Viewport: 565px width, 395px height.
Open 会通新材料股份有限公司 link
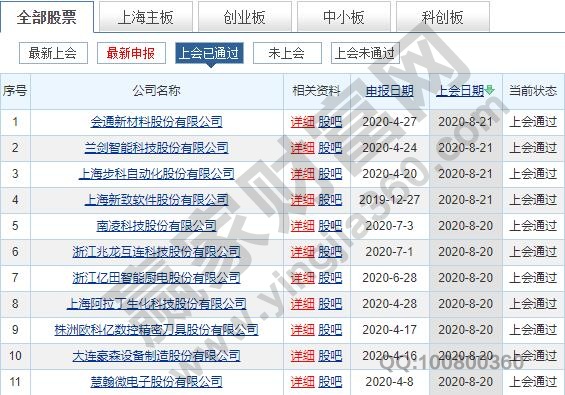(156, 122)
